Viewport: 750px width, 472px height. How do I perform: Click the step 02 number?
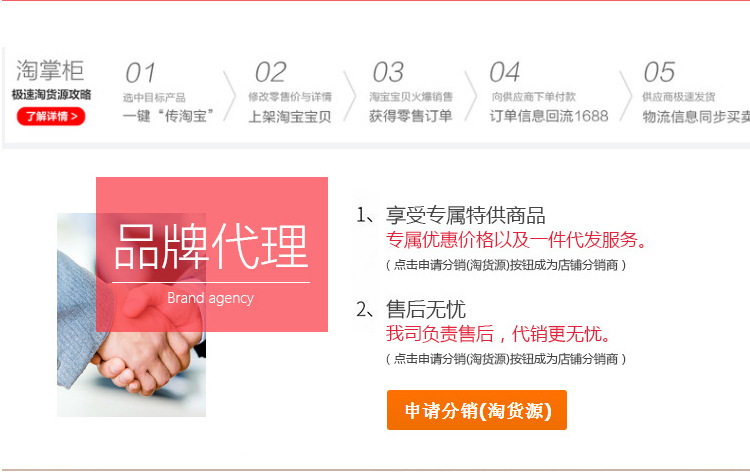pyautogui.click(x=271, y=73)
